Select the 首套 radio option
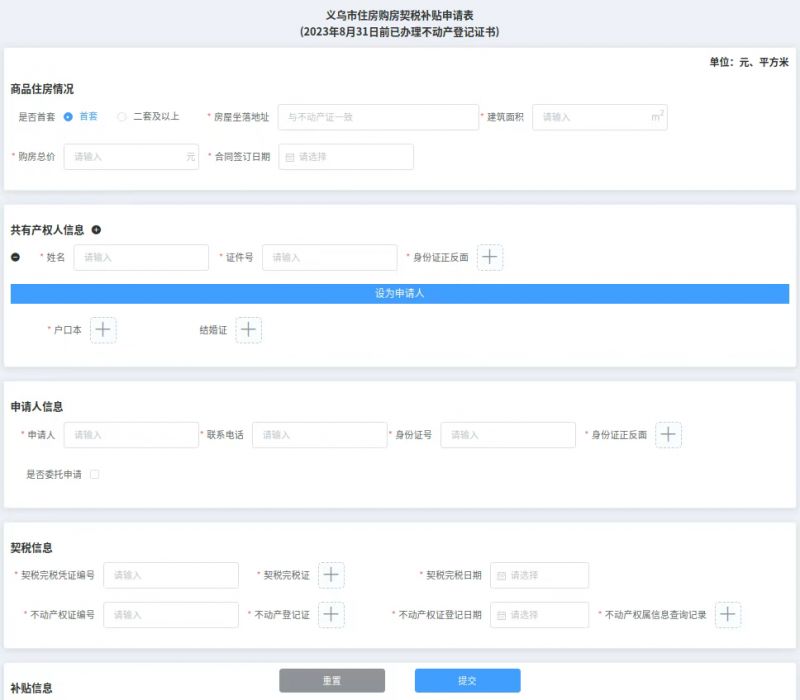The width and height of the screenshot is (800, 700). [68, 117]
